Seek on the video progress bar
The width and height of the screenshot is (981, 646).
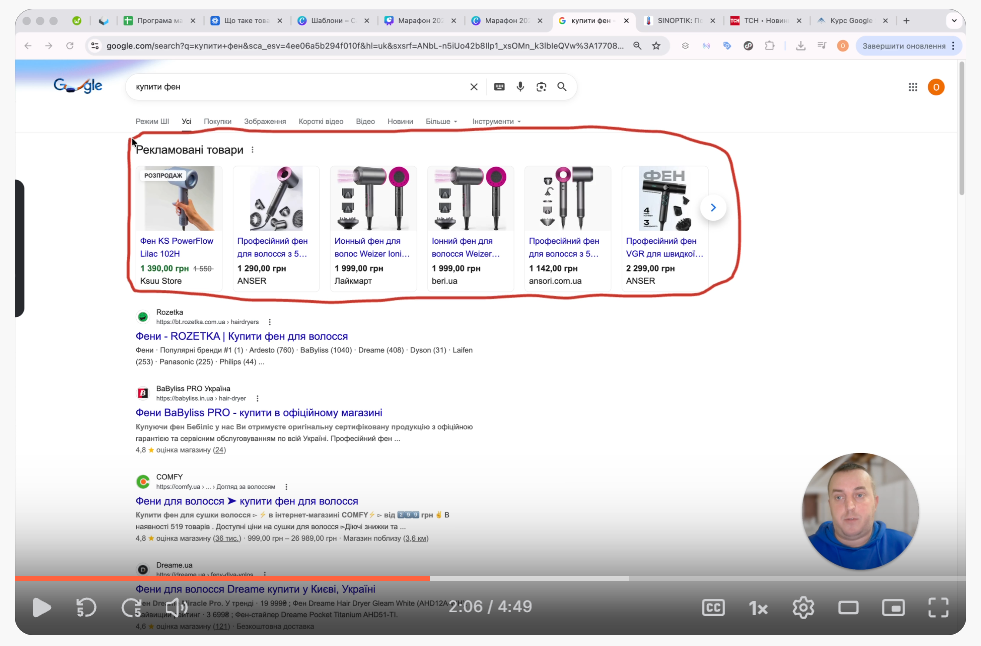click(x=490, y=578)
